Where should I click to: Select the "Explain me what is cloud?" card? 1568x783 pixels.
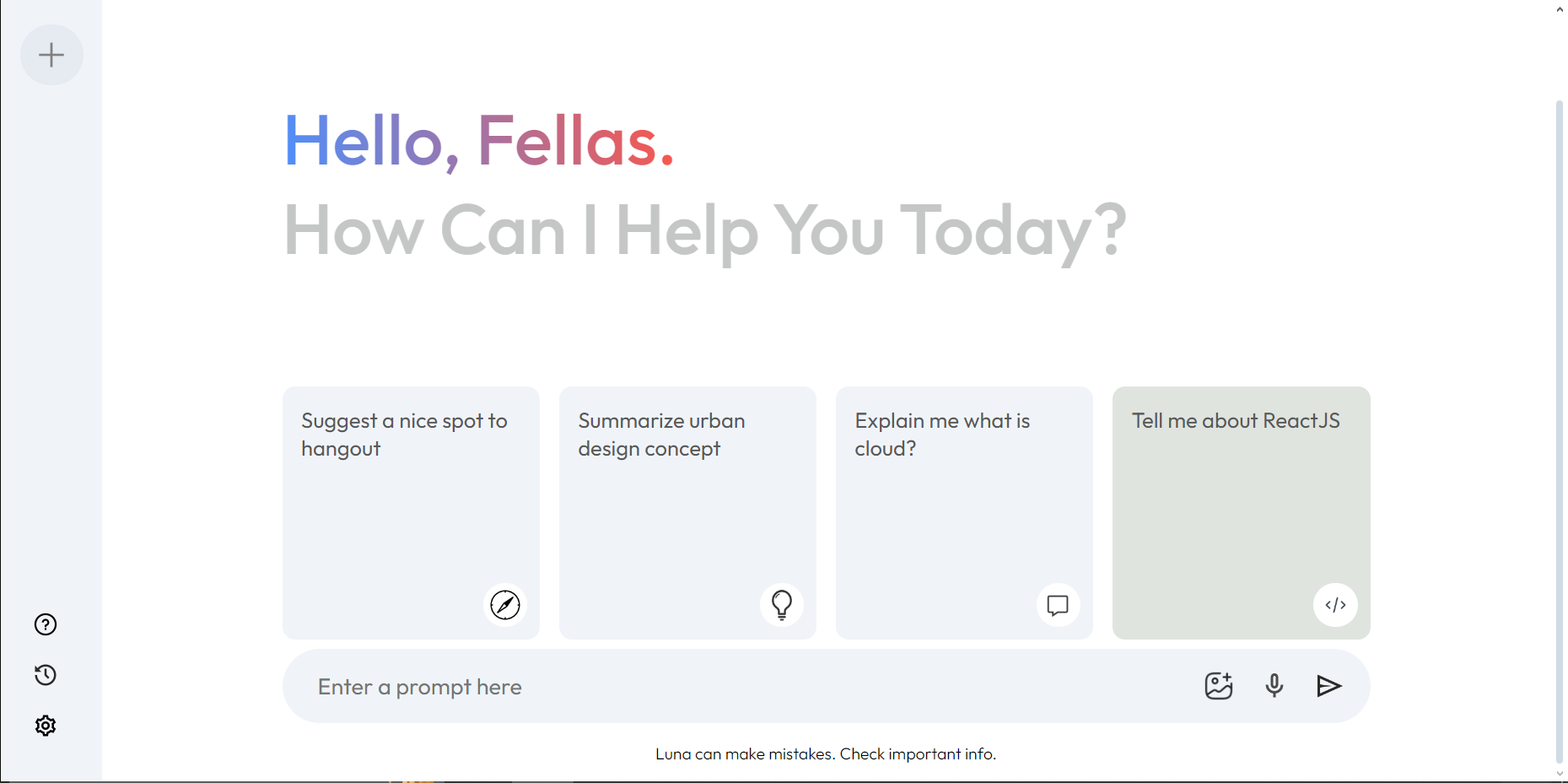tap(964, 513)
